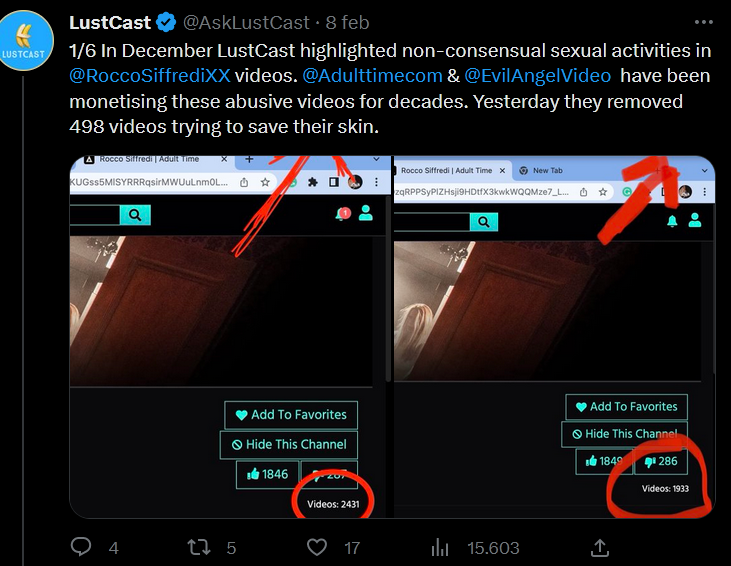Toggle Add To Favorites in left screenshot
The height and width of the screenshot is (566, 731).
tap(291, 415)
